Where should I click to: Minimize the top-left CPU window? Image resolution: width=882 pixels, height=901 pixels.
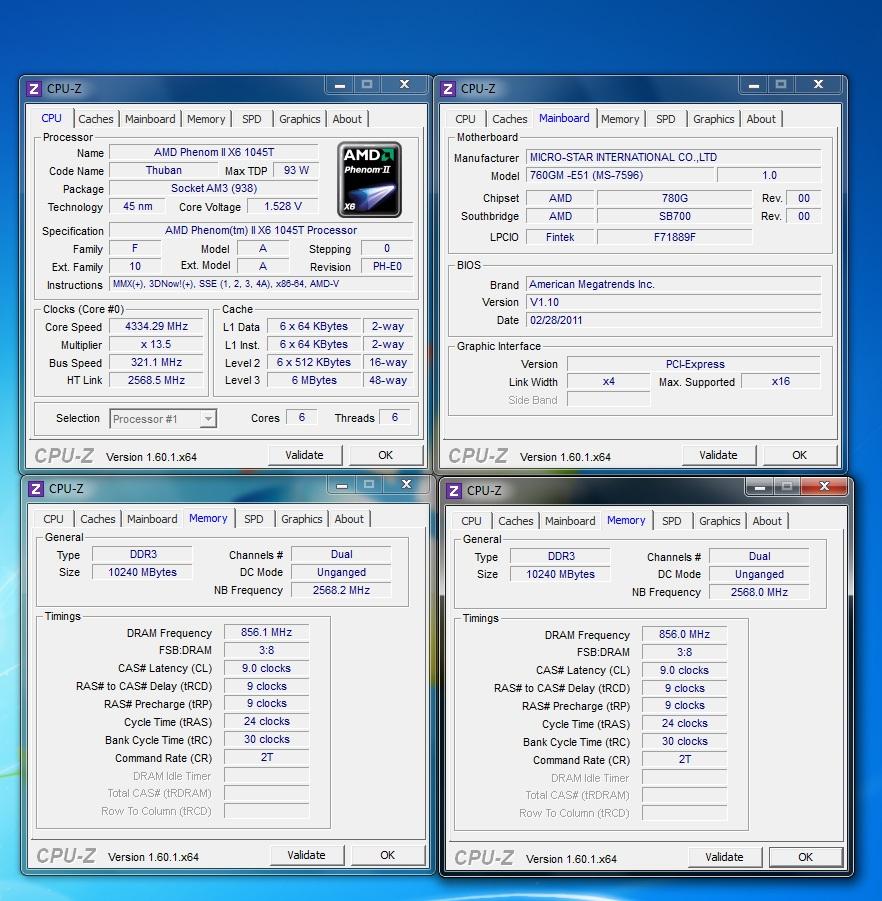[340, 85]
